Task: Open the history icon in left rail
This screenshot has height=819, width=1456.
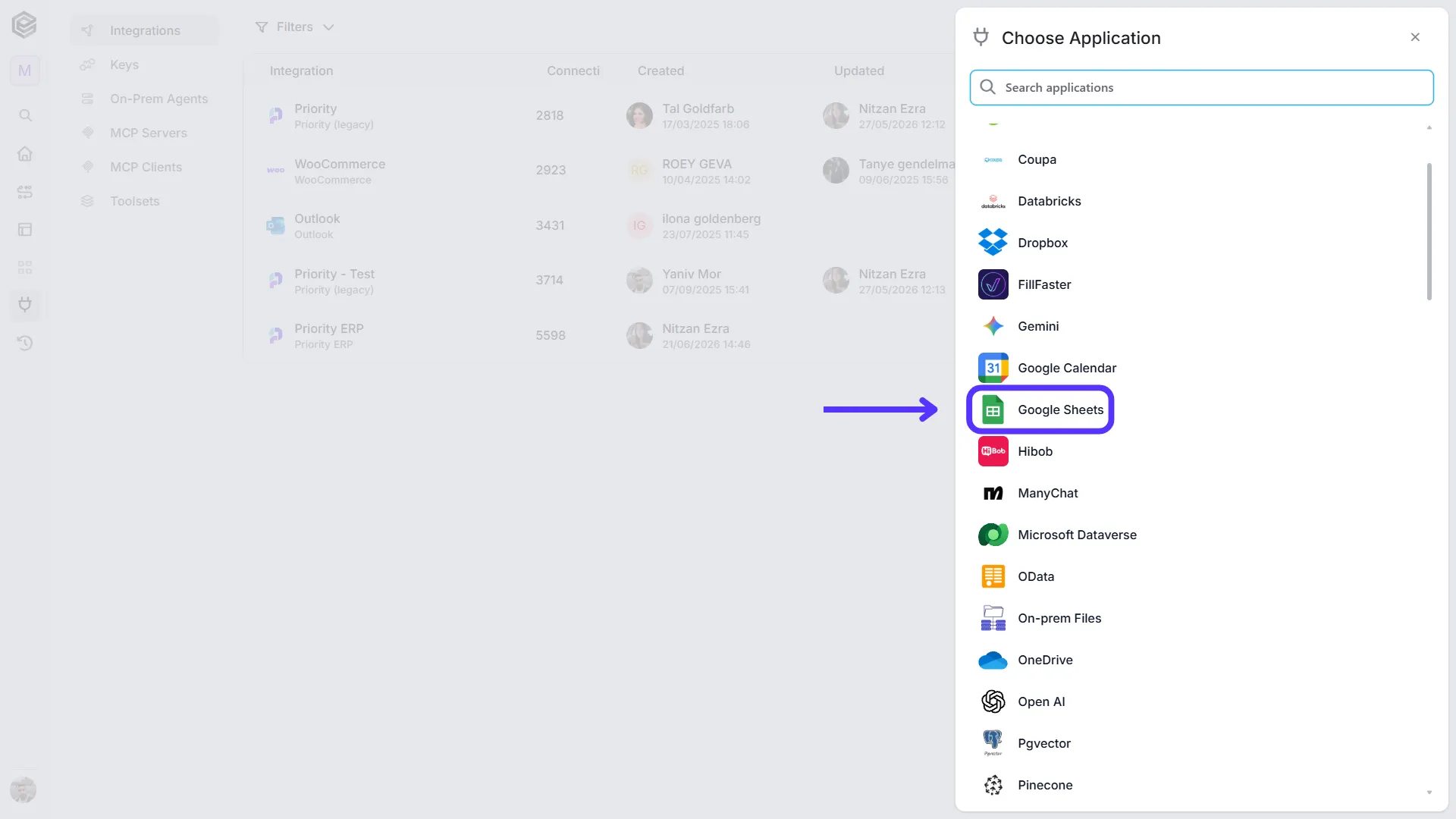Action: coord(25,343)
